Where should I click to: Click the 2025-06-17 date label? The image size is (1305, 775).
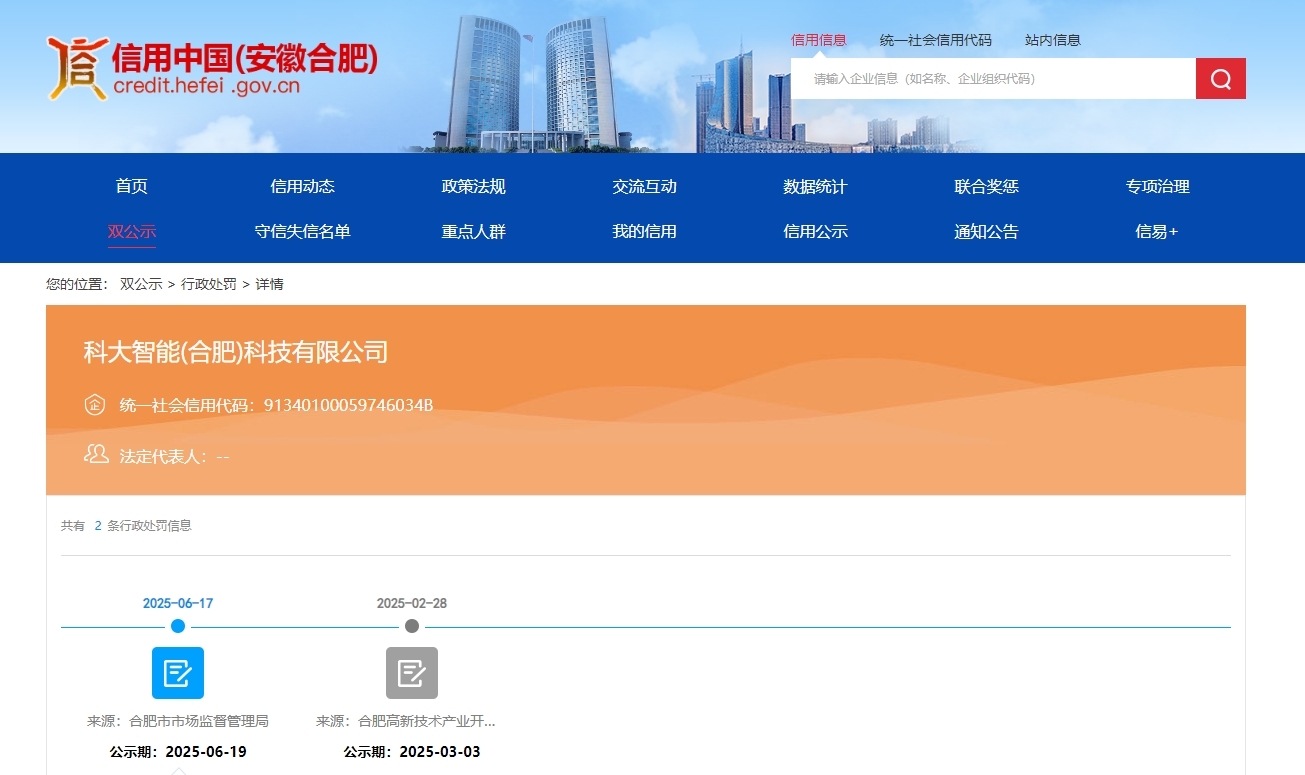[x=178, y=603]
